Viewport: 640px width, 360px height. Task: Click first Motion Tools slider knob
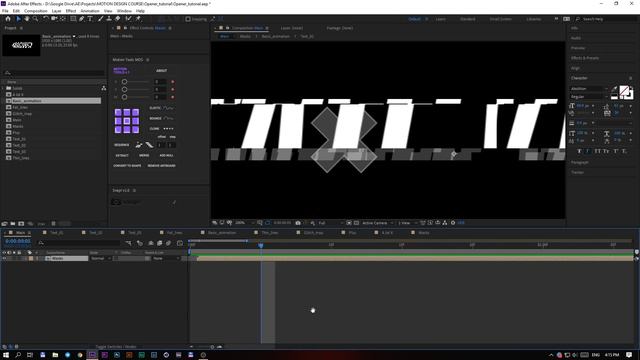point(124,82)
